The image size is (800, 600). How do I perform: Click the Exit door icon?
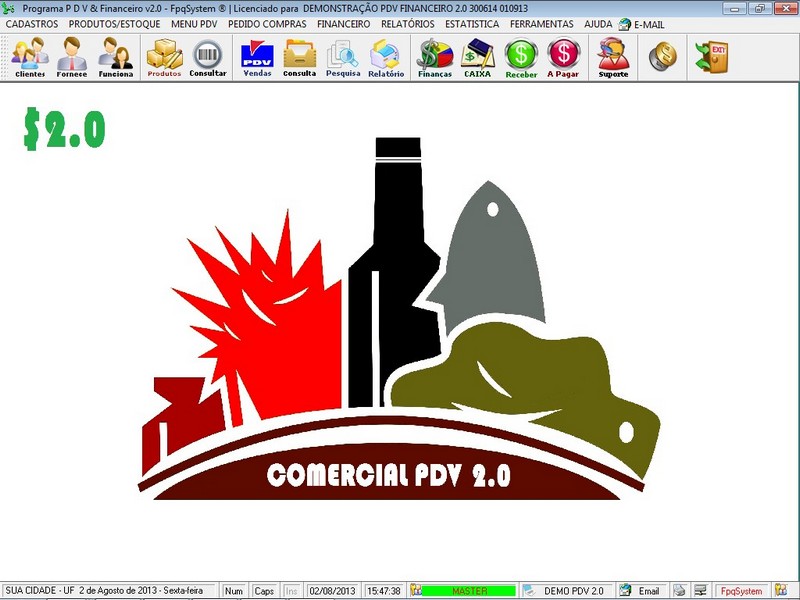click(x=712, y=56)
